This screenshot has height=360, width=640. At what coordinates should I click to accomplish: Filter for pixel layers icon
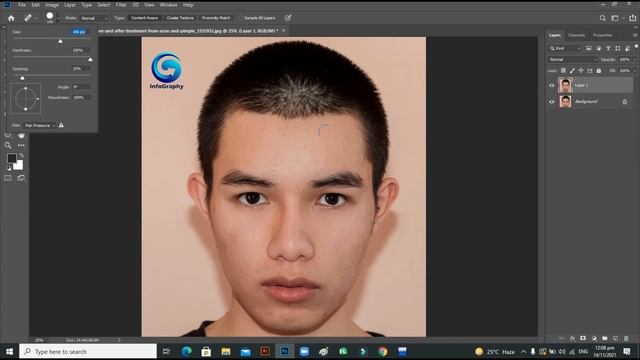589,49
